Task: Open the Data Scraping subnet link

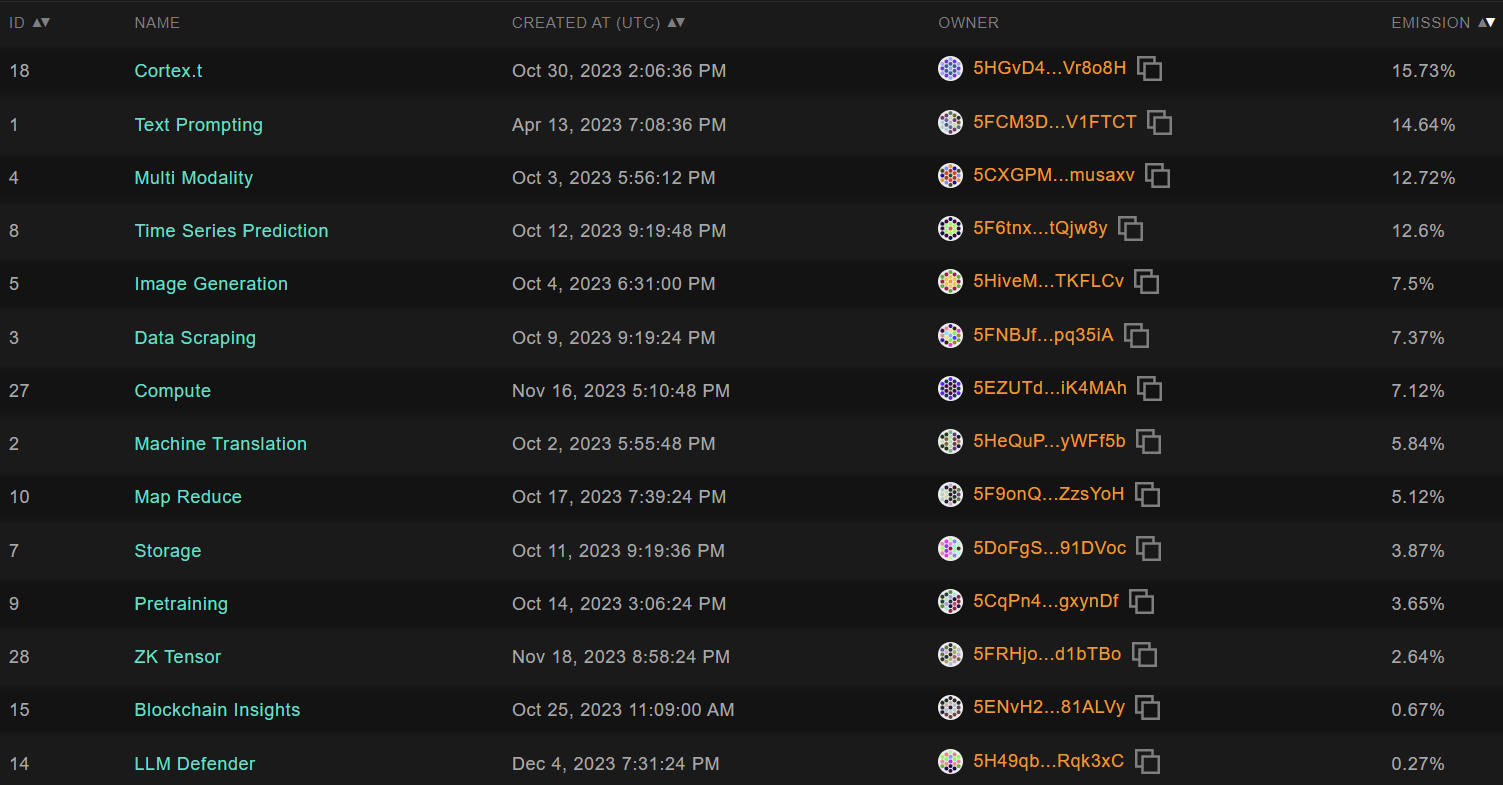Action: (195, 338)
